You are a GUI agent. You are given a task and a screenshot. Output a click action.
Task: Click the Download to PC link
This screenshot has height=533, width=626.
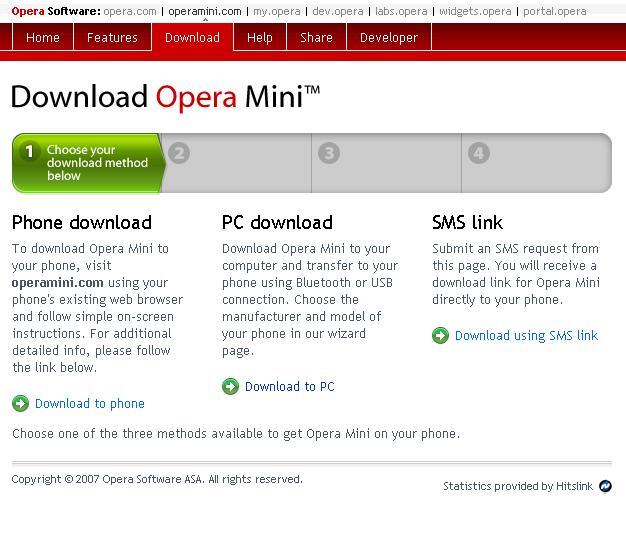point(290,386)
